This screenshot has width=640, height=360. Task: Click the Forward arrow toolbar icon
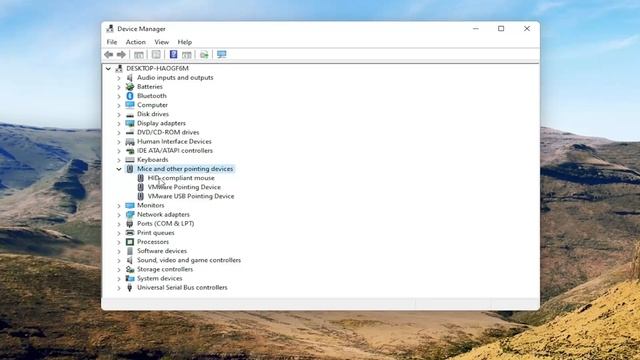pyautogui.click(x=121, y=54)
